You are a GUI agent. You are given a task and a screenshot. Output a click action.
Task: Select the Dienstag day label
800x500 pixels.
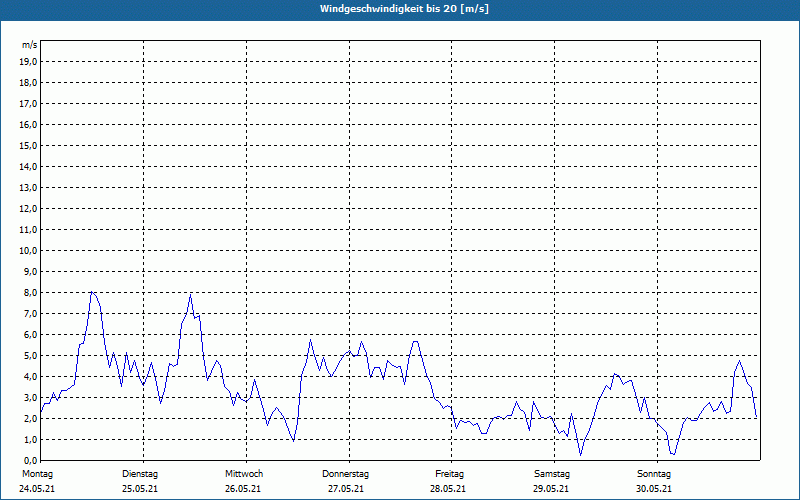140,473
